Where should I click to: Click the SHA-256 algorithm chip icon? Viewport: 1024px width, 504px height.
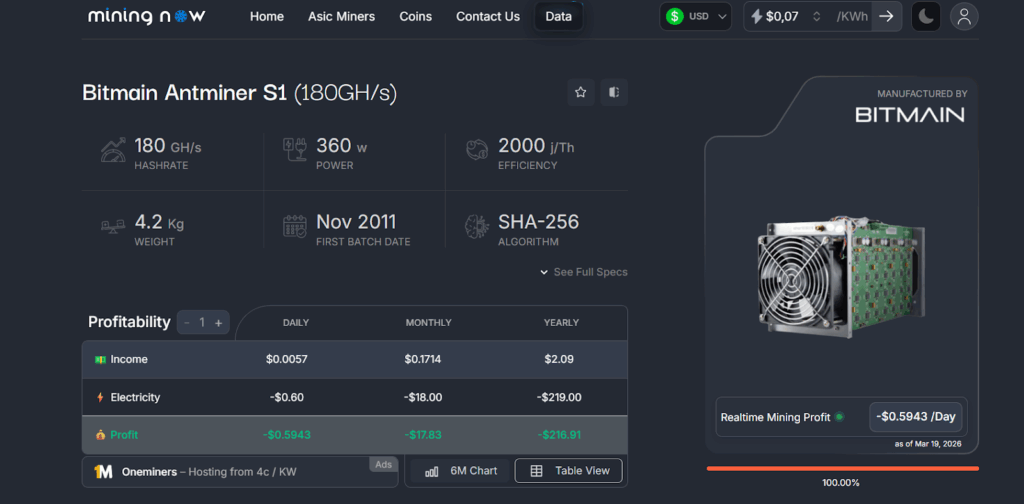tap(477, 227)
